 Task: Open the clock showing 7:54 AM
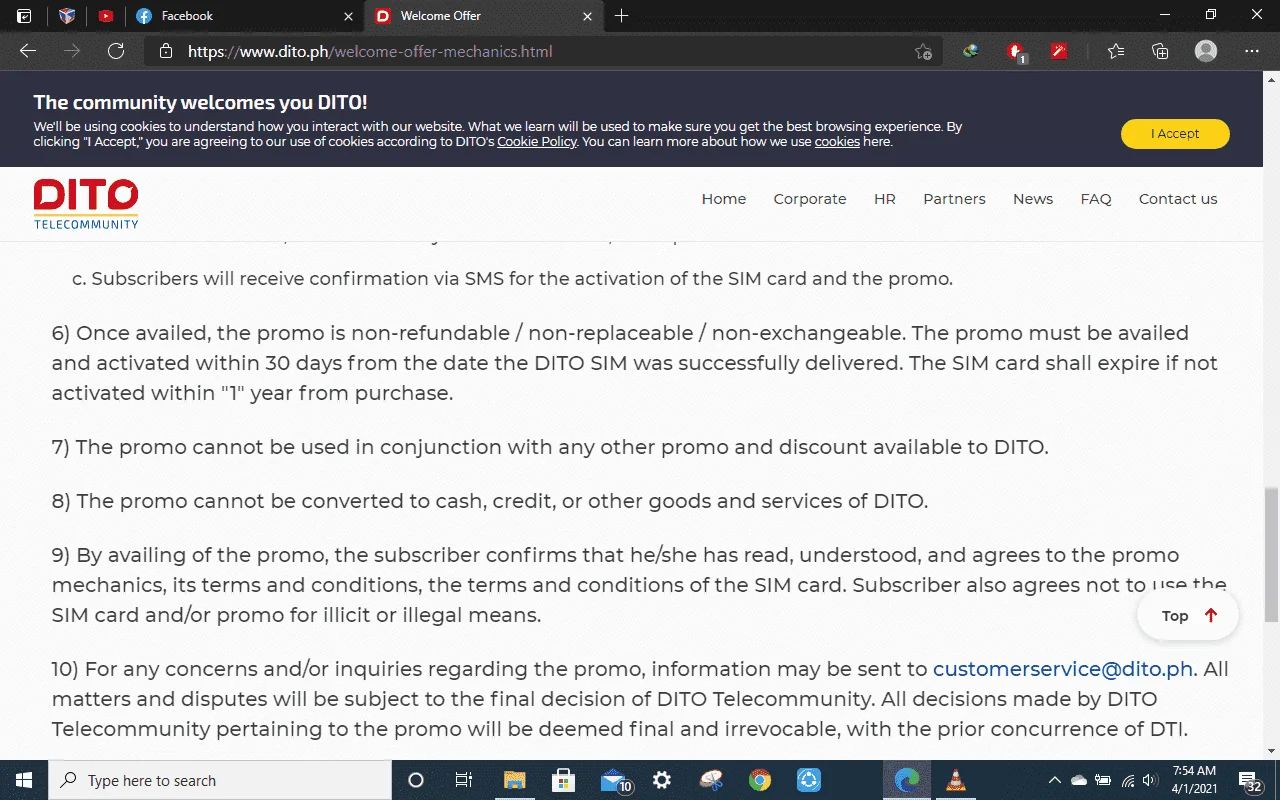tap(1193, 780)
